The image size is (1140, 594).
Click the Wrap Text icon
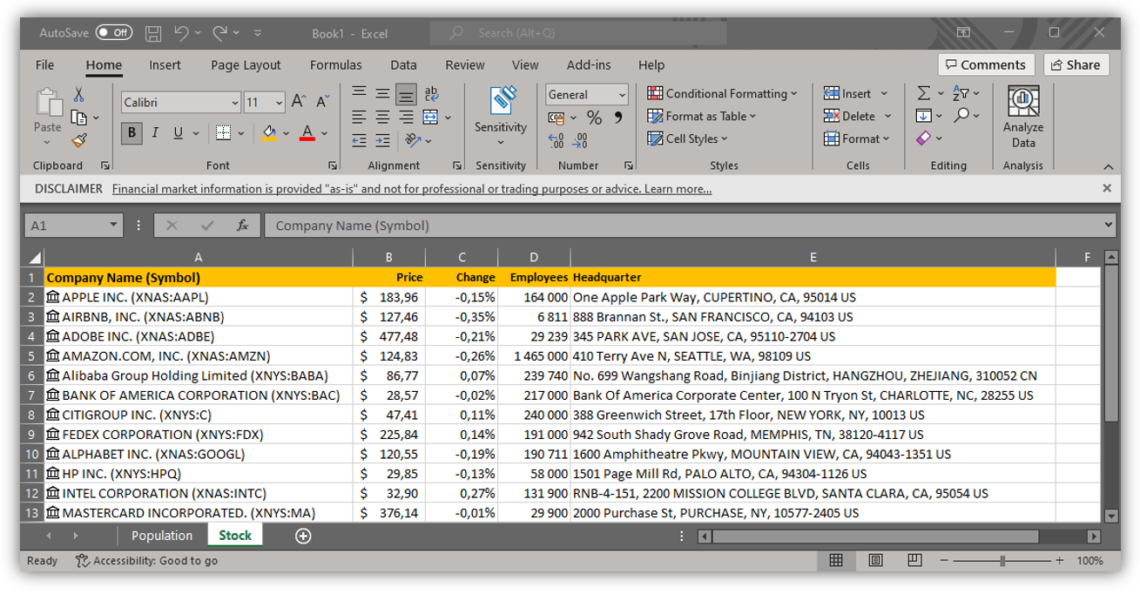pos(431,93)
